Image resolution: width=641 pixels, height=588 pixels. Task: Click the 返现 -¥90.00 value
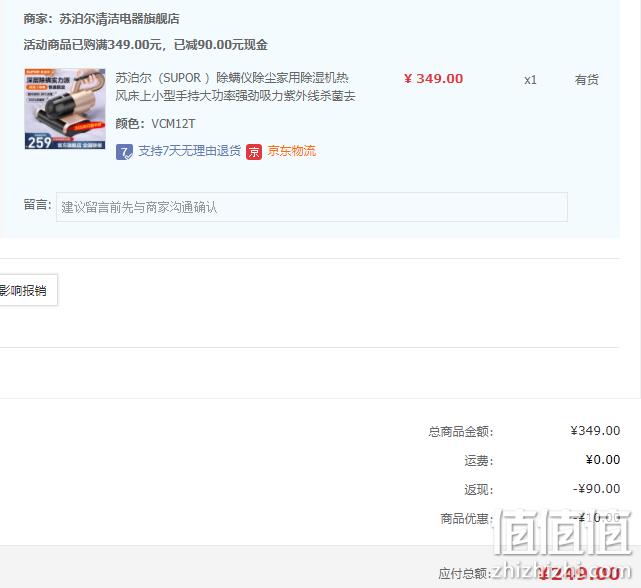(597, 489)
